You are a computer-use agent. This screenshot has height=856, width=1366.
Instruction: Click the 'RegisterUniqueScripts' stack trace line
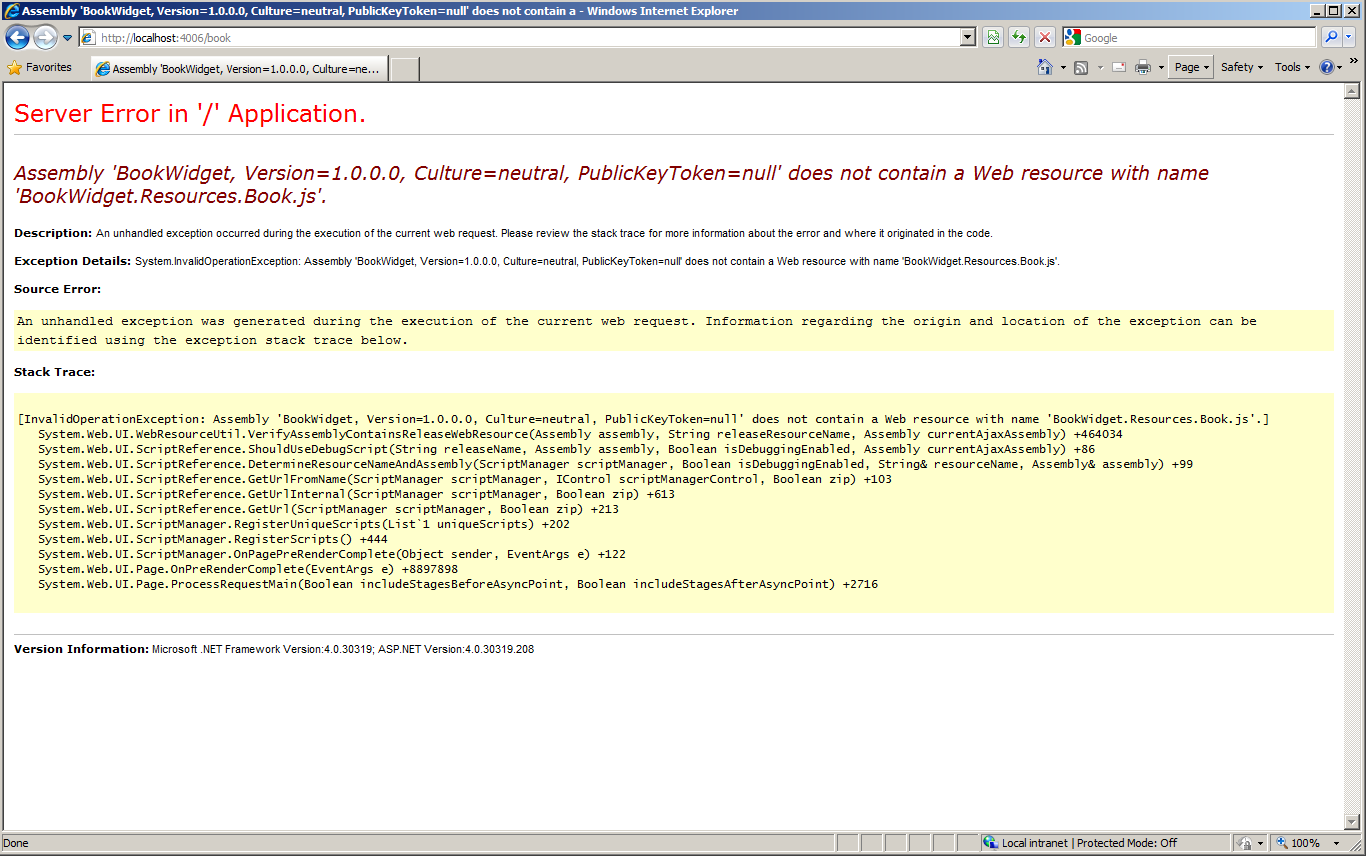coord(304,524)
